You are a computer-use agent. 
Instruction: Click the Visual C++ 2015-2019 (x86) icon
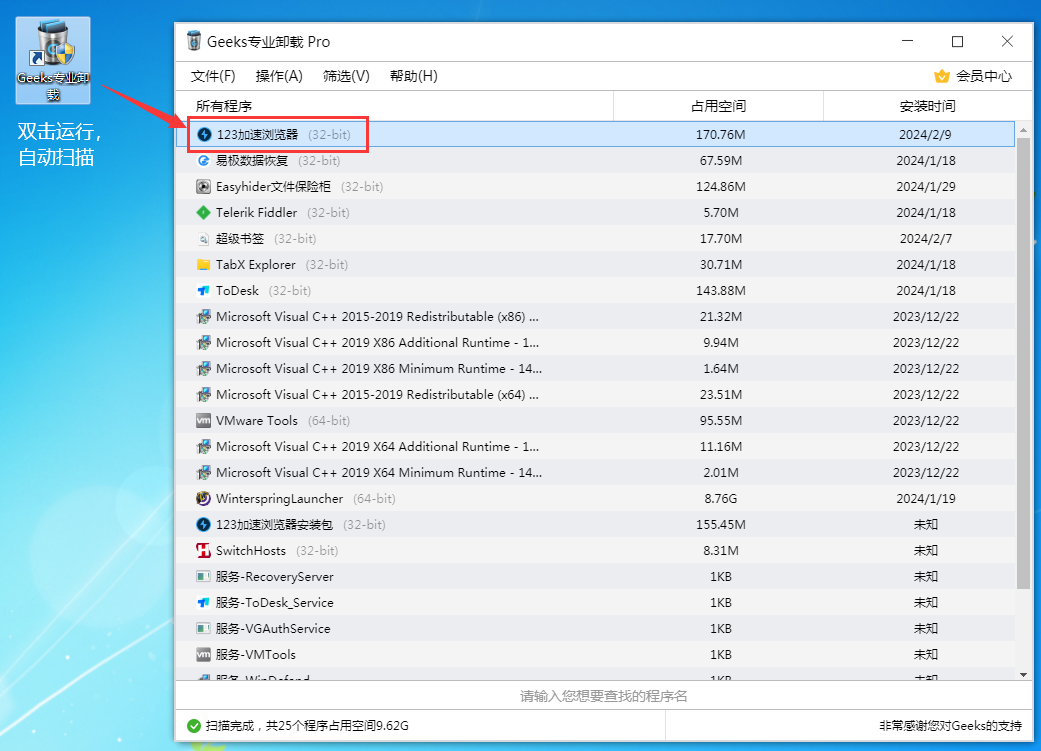[x=204, y=317]
